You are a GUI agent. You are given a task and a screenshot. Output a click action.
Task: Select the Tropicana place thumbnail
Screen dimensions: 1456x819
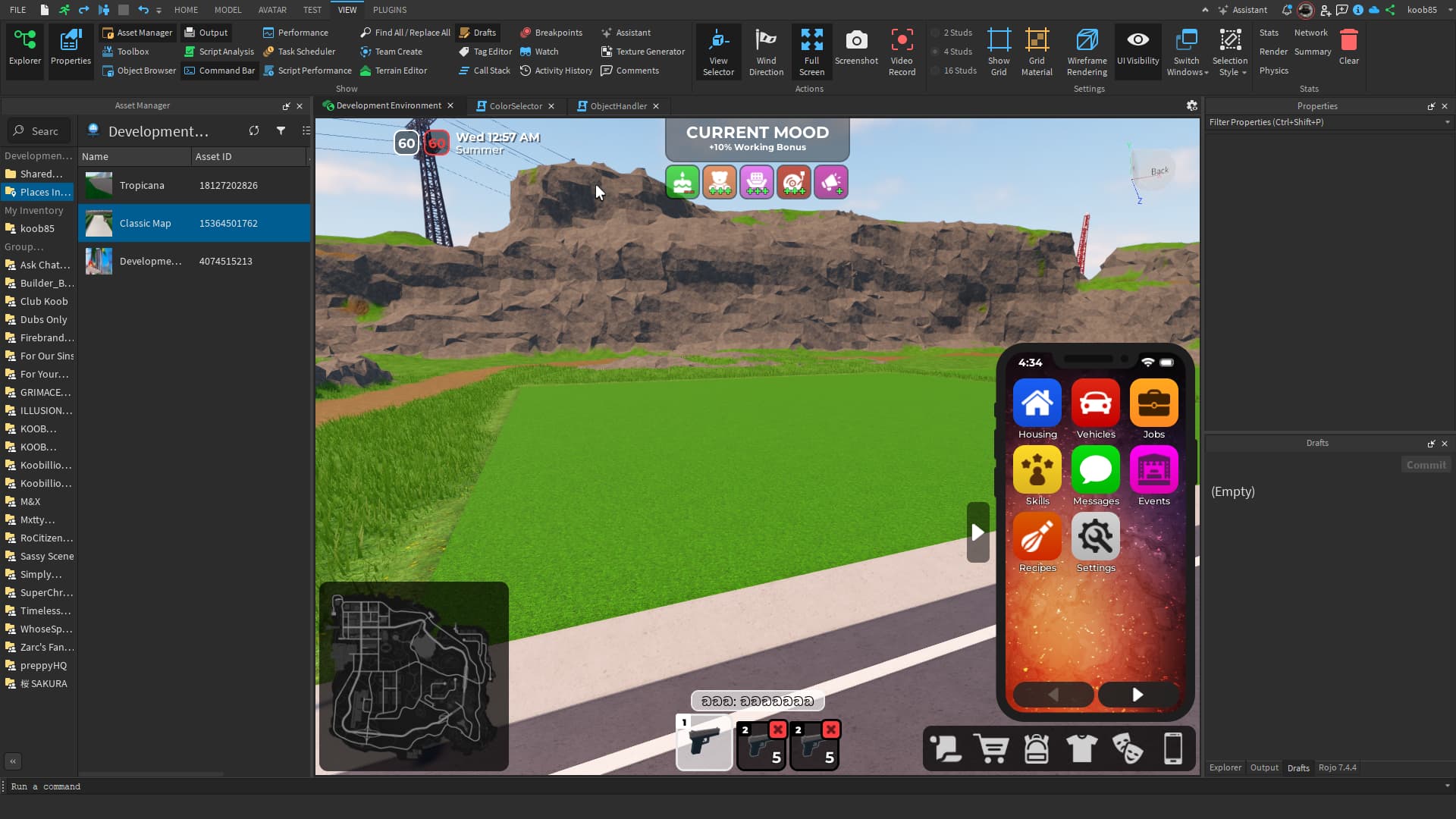tap(99, 185)
